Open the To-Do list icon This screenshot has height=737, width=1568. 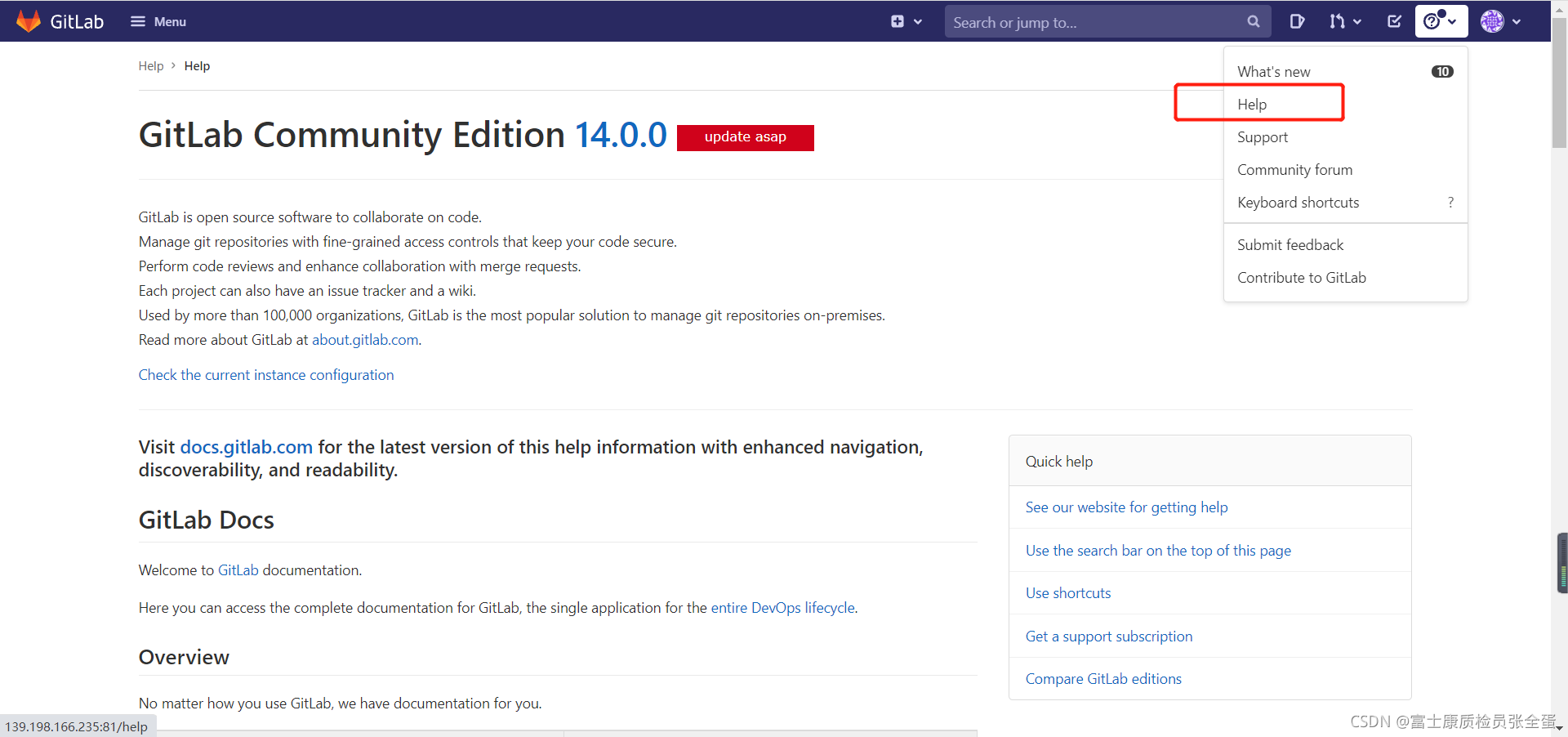[1395, 22]
